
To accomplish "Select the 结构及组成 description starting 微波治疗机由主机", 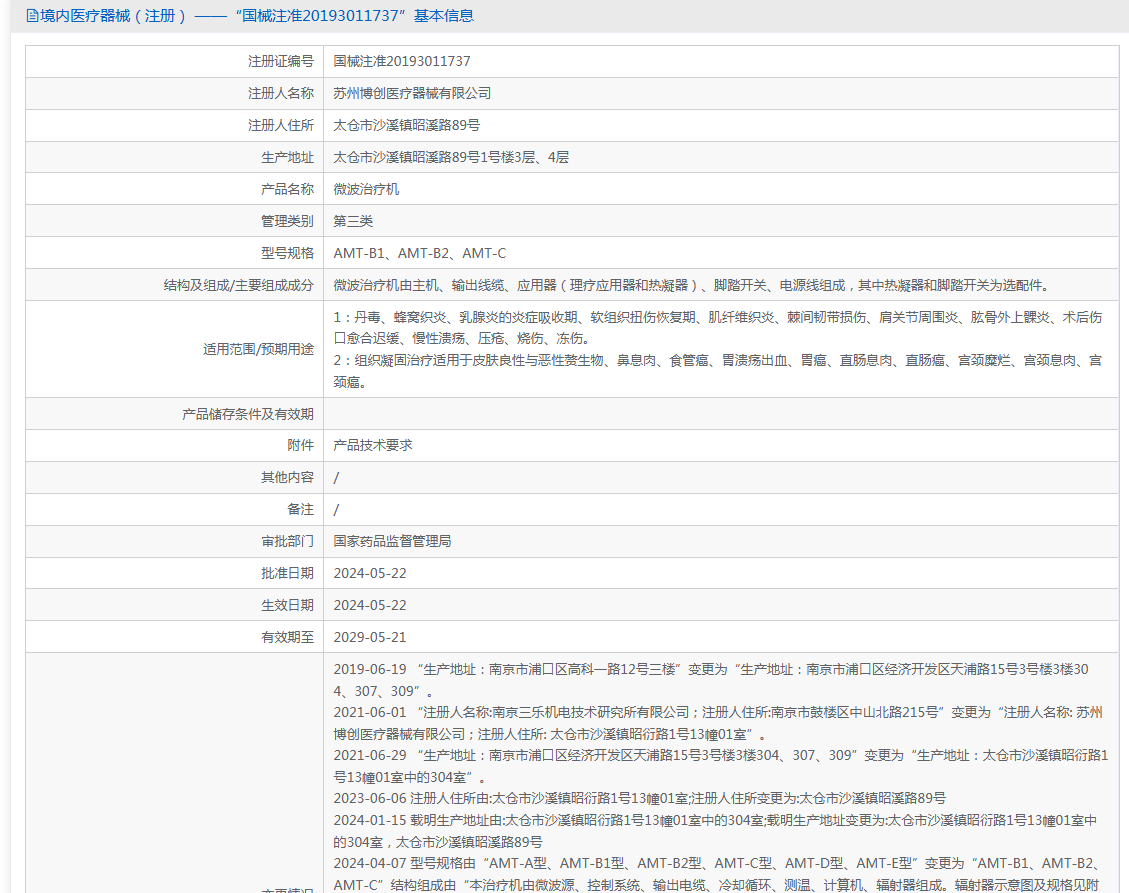I will click(x=693, y=285).
